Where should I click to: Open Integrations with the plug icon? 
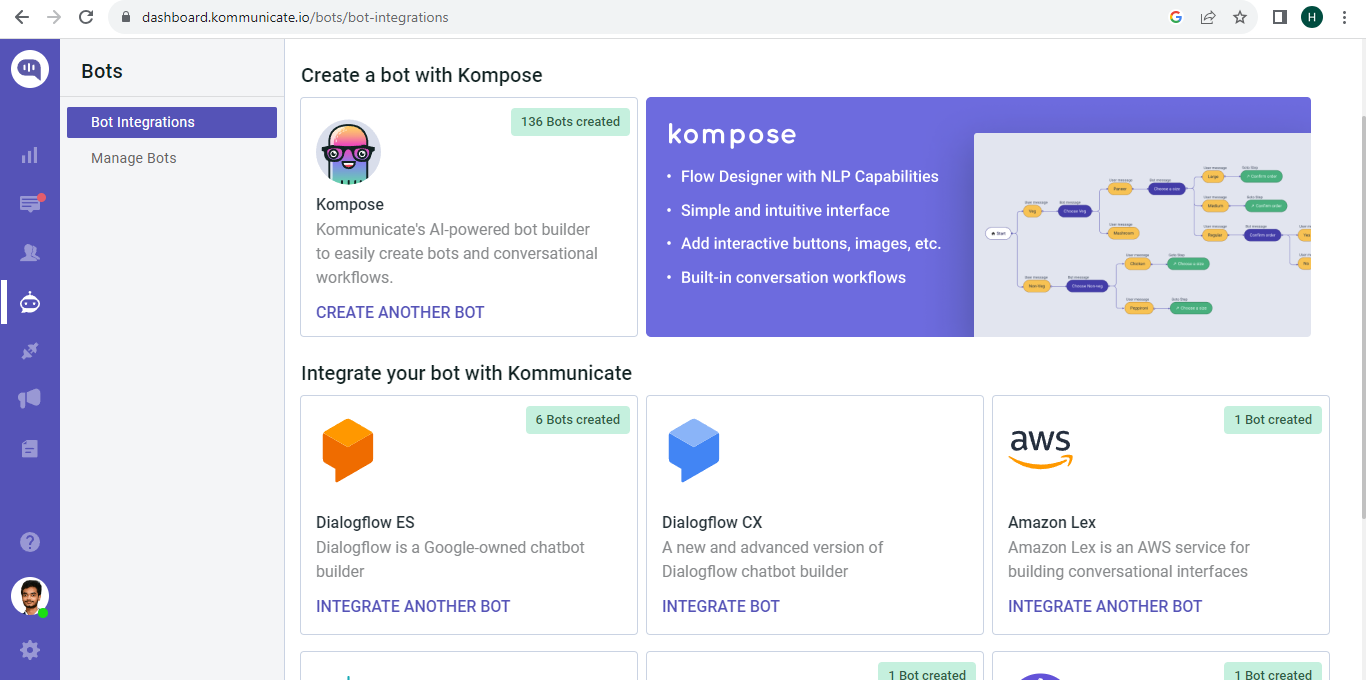pos(30,350)
